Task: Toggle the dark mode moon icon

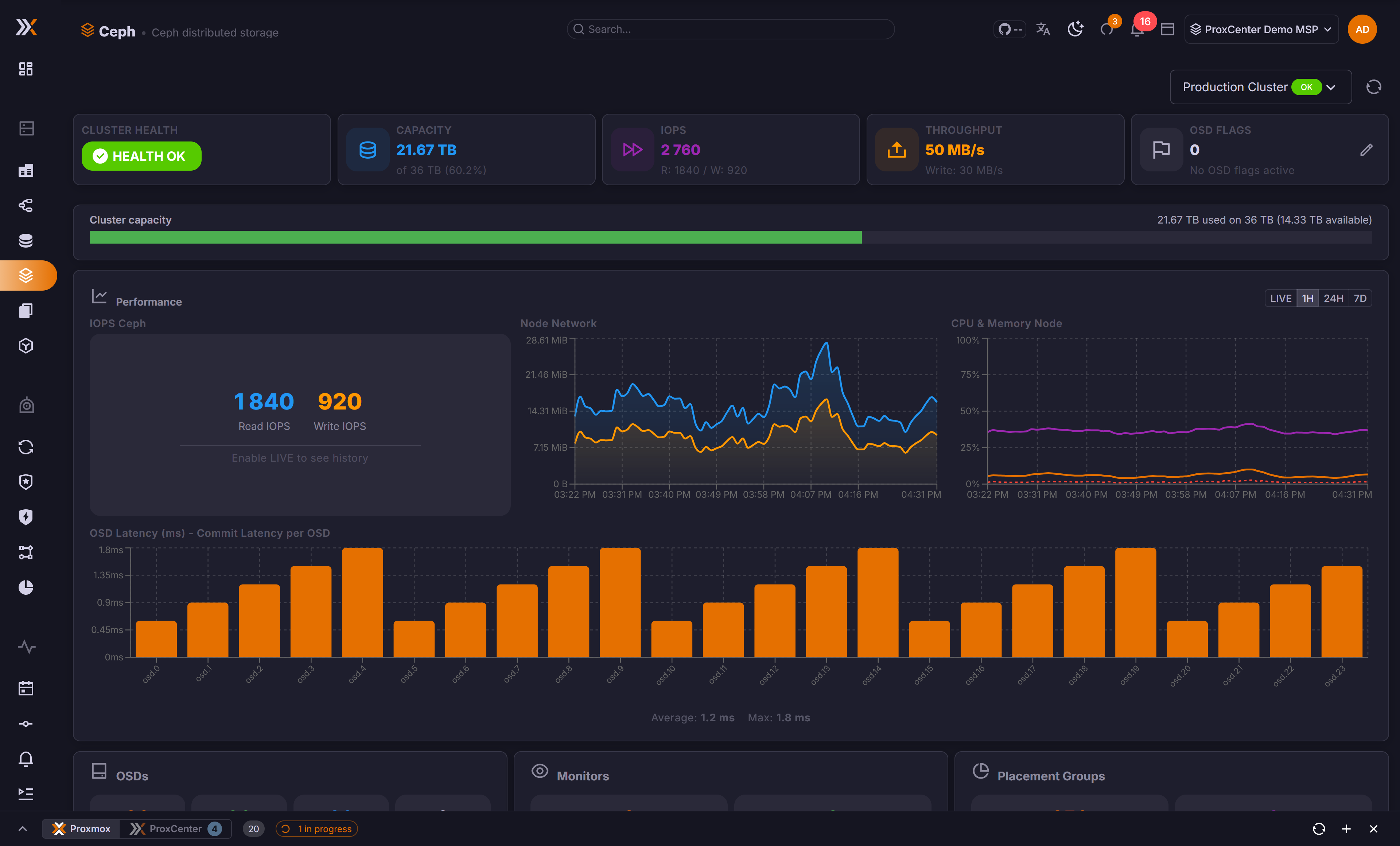Action: pyautogui.click(x=1076, y=29)
